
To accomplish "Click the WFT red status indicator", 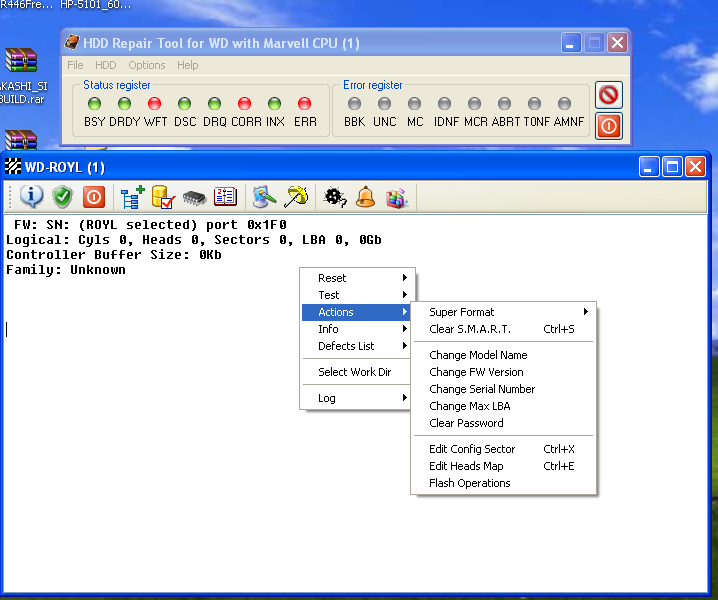I will 154,104.
